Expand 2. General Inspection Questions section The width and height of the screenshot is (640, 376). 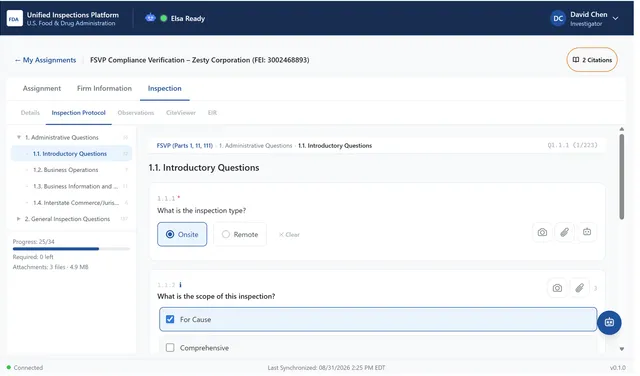pos(18,219)
